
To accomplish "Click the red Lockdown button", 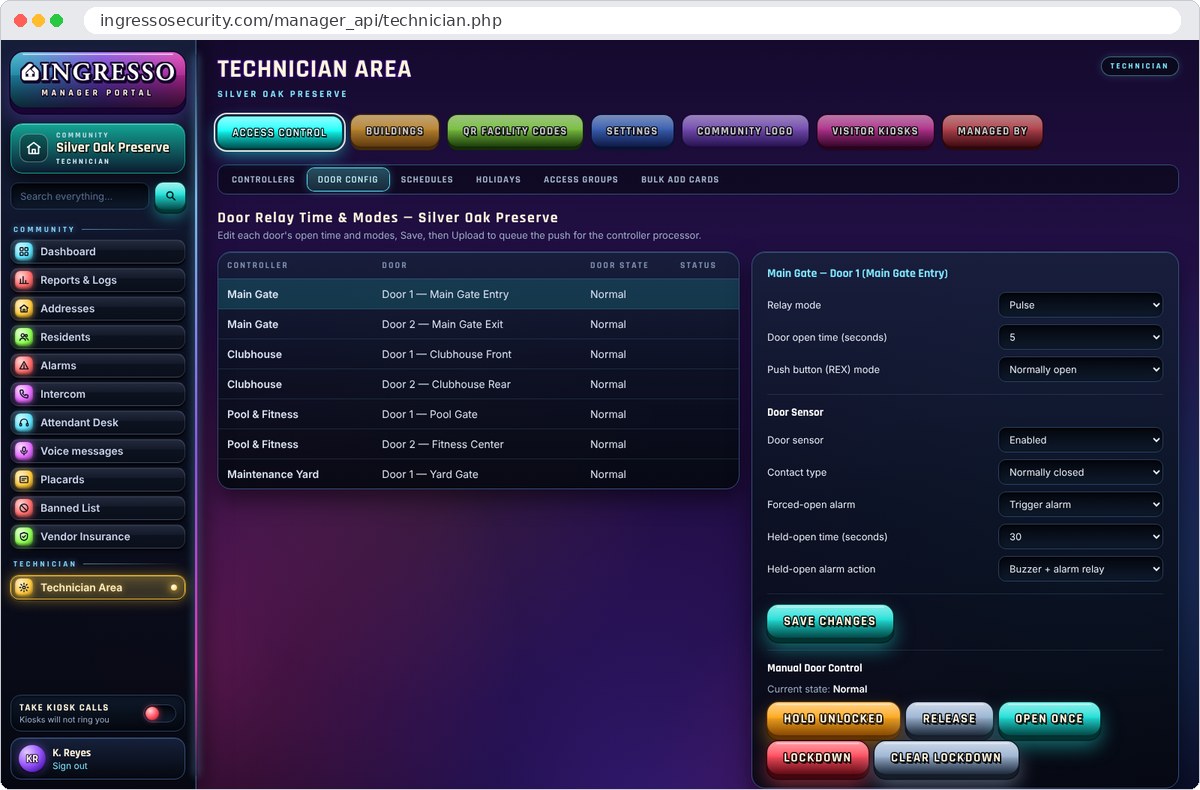I will tap(817, 758).
